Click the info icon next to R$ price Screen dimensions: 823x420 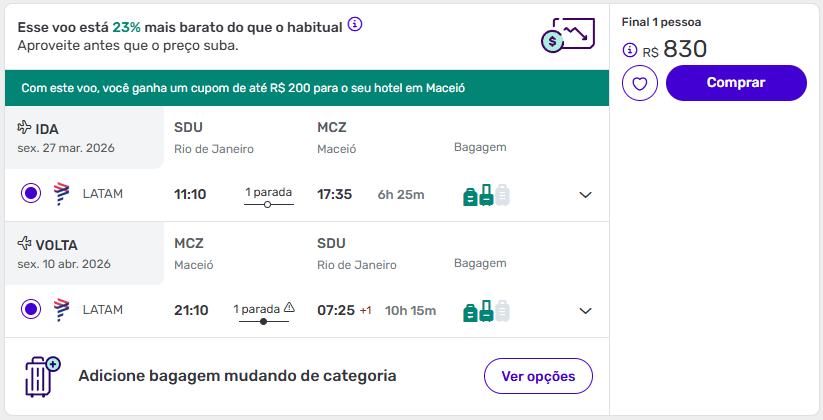tap(629, 50)
